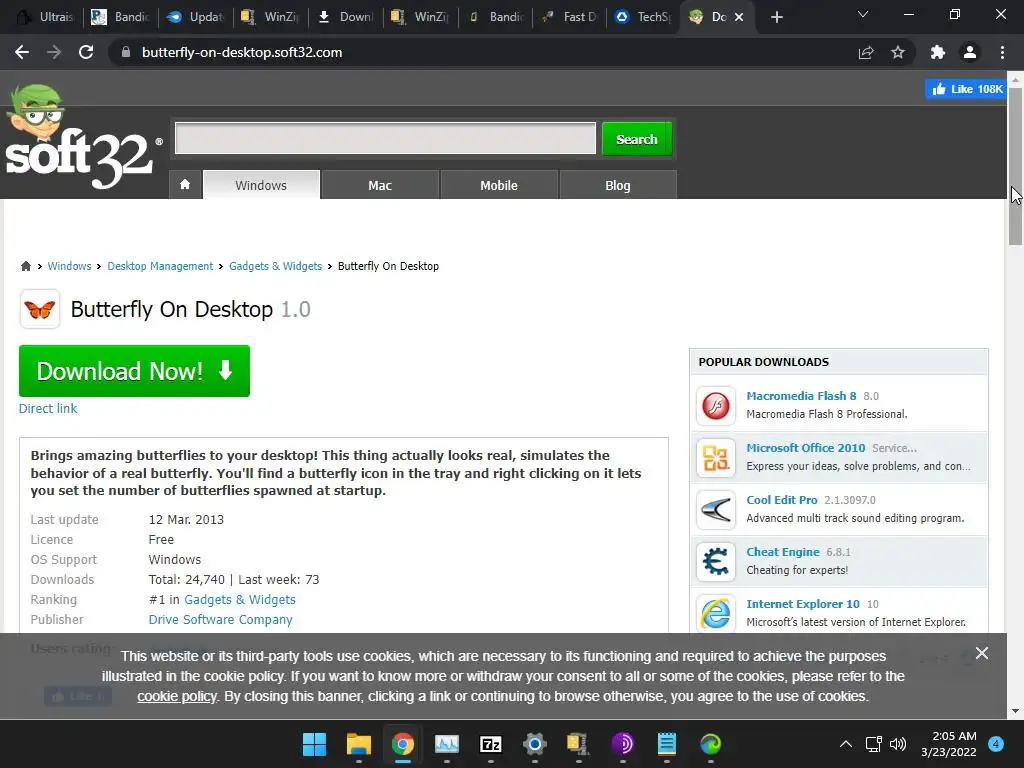Open the Drive Software Company publisher link

point(220,619)
